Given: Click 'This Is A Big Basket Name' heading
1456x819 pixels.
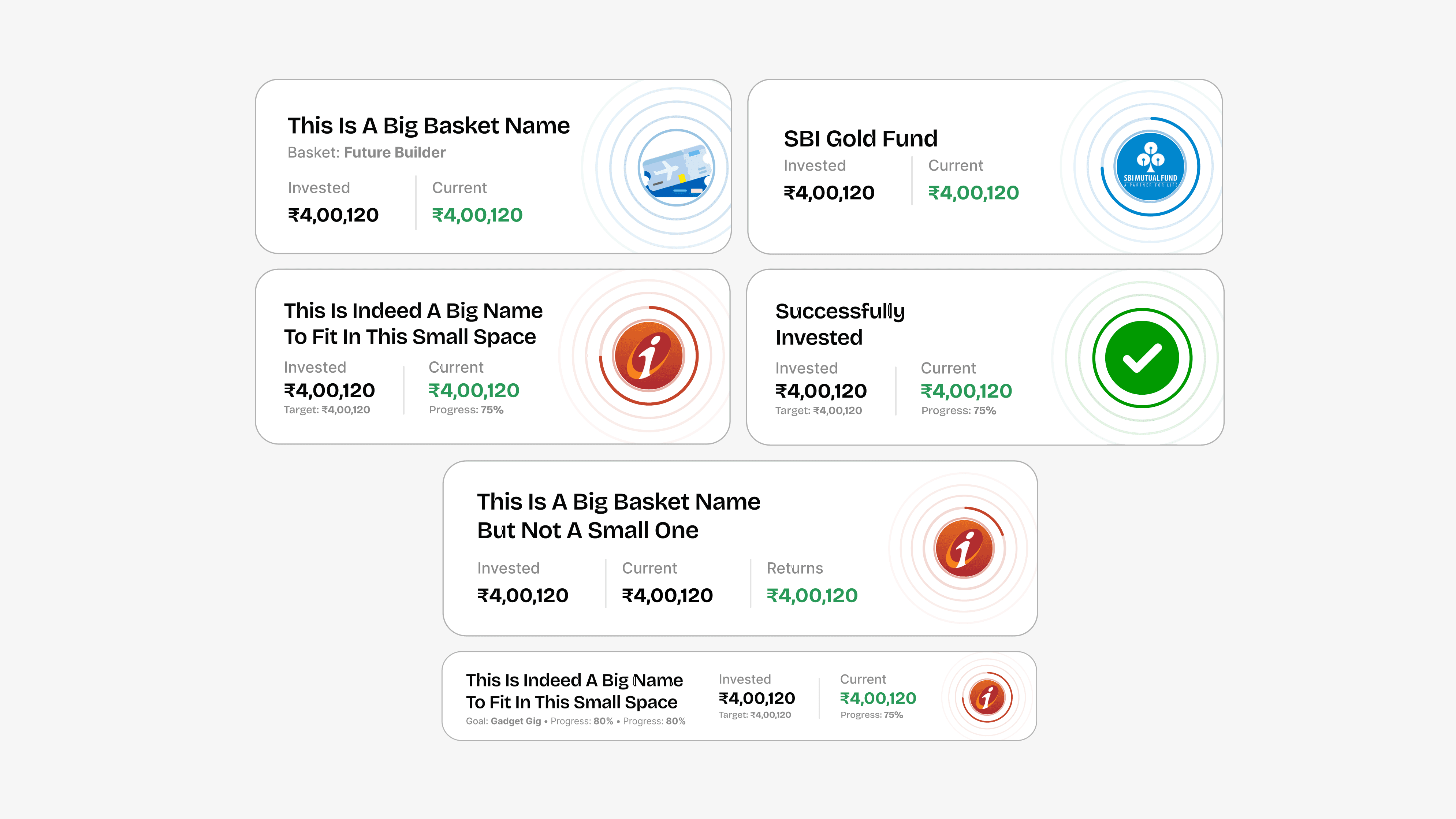Looking at the screenshot, I should coord(428,126).
